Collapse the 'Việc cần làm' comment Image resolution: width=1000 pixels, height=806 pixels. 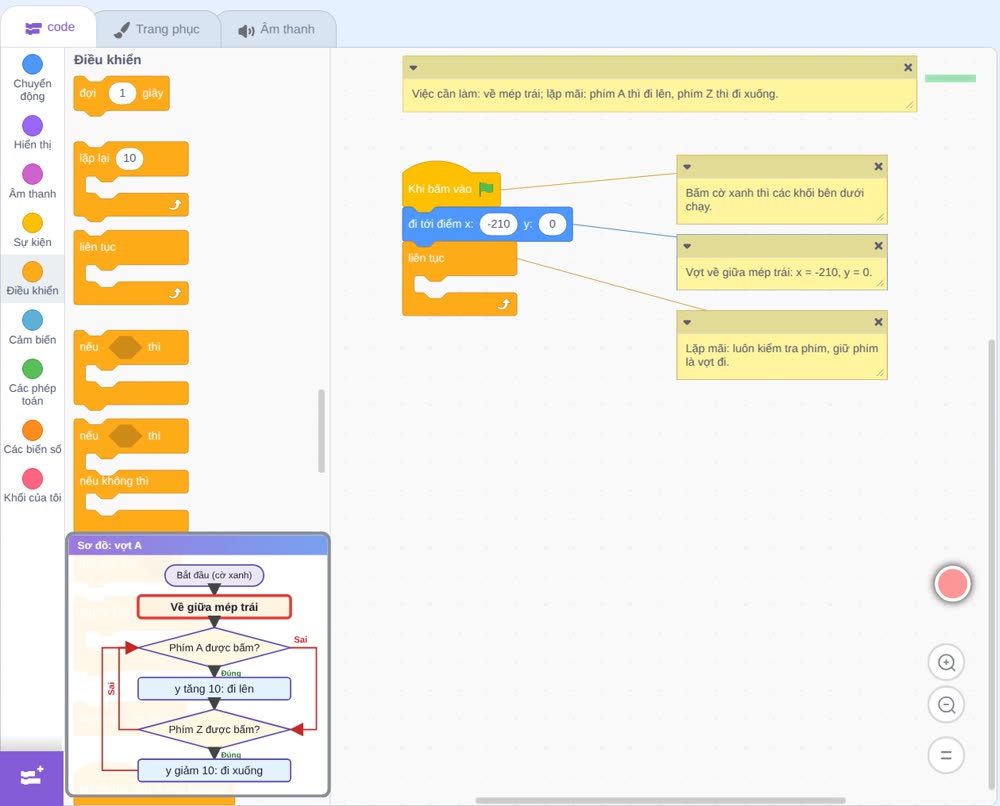click(x=413, y=68)
